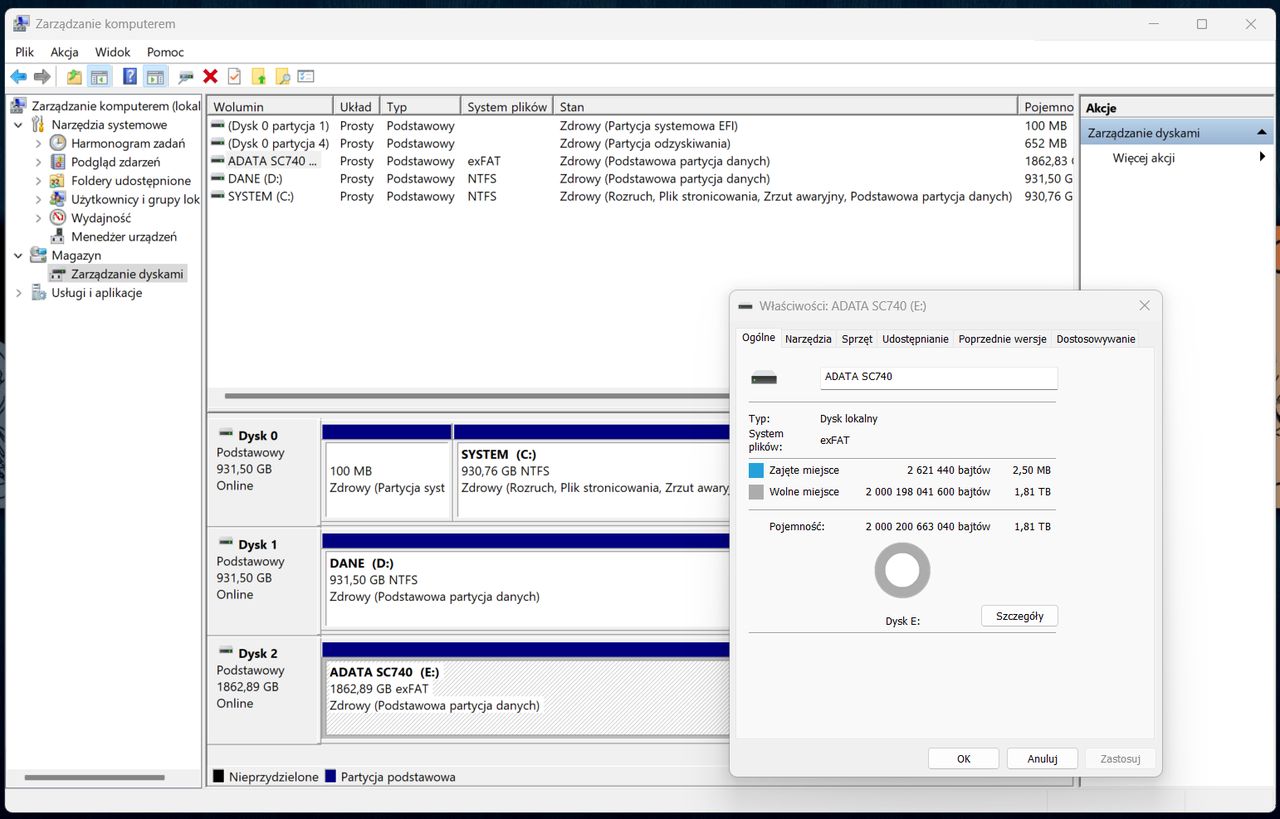Expand the Usługi i aplikacje node
This screenshot has height=819, width=1280.
18,293
